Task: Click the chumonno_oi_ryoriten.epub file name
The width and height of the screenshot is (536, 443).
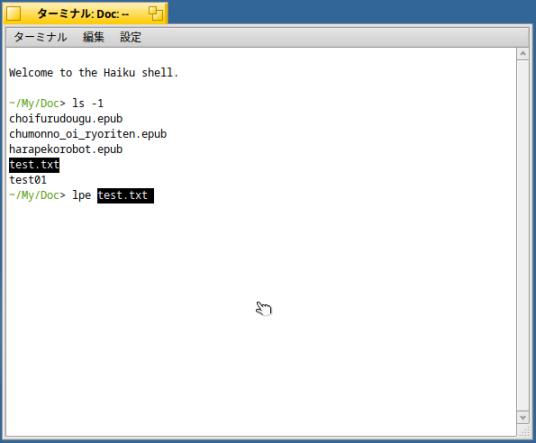Action: [88, 134]
